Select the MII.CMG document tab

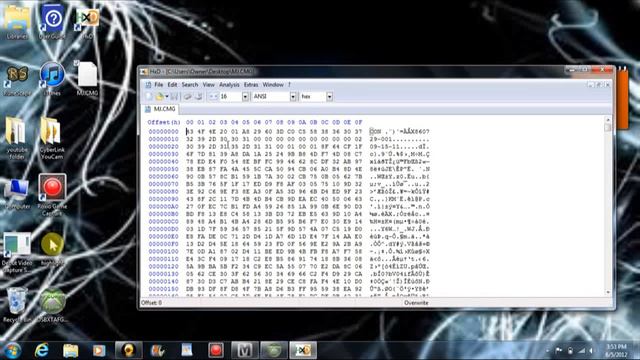click(161, 109)
